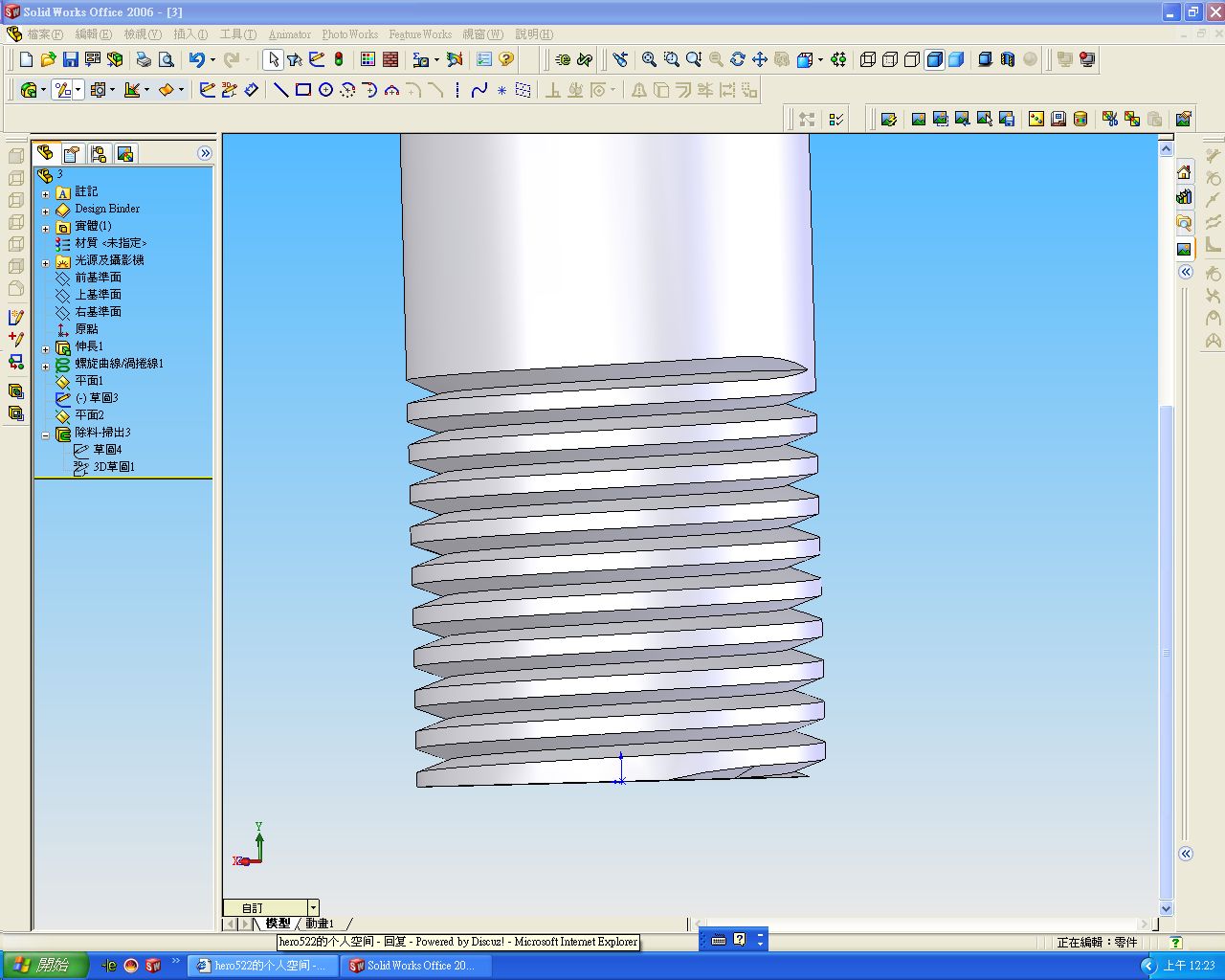1225x980 pixels.
Task: Open the Home icon in the task pane
Action: pos(1185,172)
